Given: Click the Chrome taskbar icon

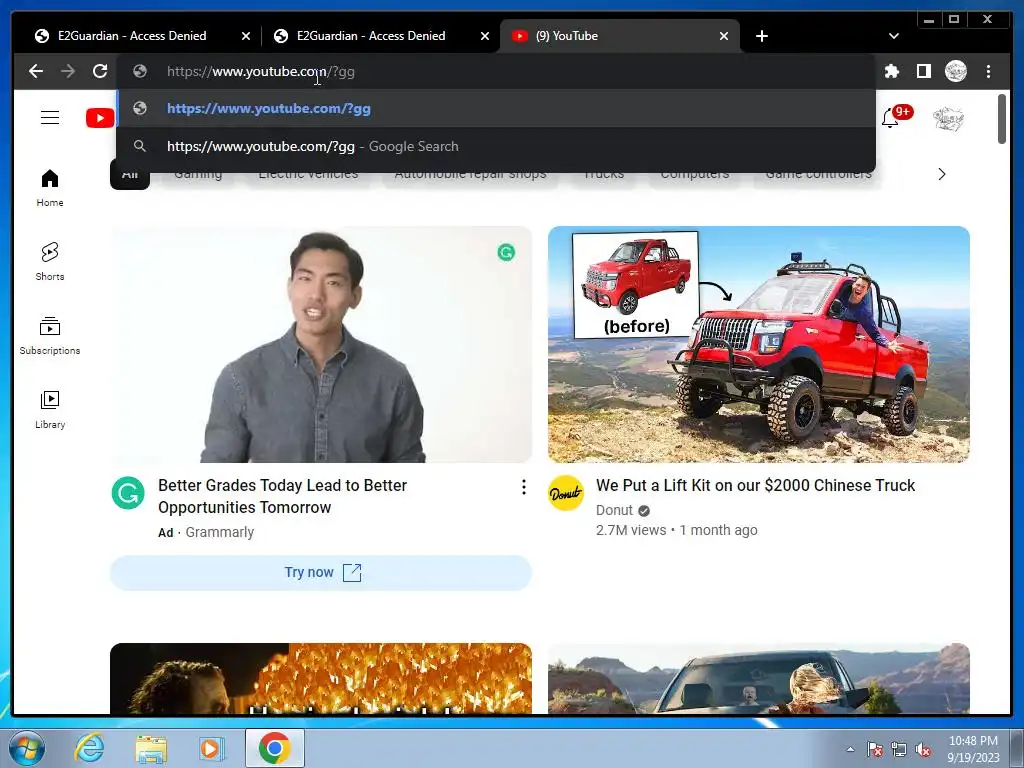Looking at the screenshot, I should point(274,748).
